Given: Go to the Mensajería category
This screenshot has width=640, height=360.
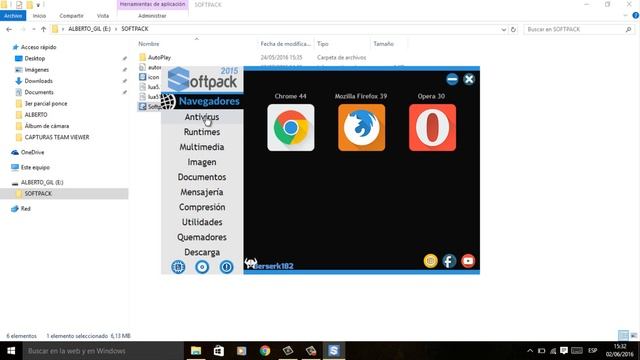Looking at the screenshot, I should tap(202, 192).
